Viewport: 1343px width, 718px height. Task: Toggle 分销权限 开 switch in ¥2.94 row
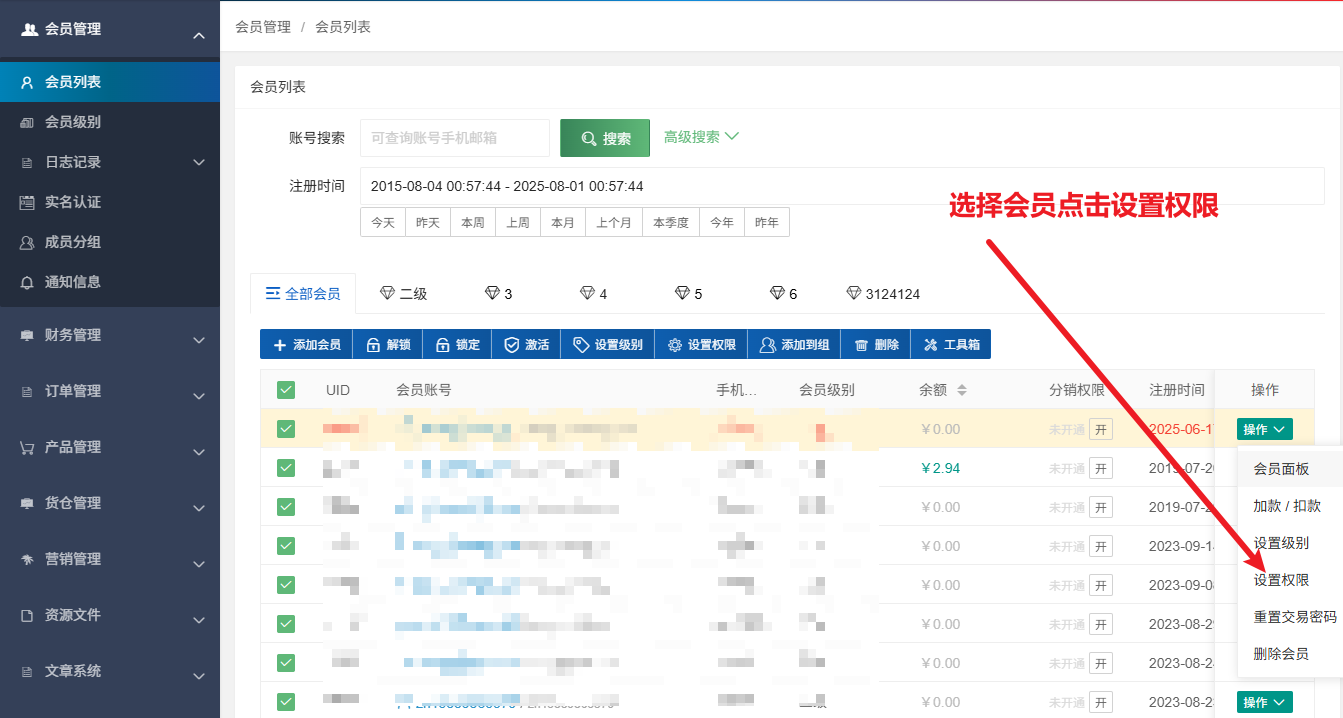[1100, 468]
